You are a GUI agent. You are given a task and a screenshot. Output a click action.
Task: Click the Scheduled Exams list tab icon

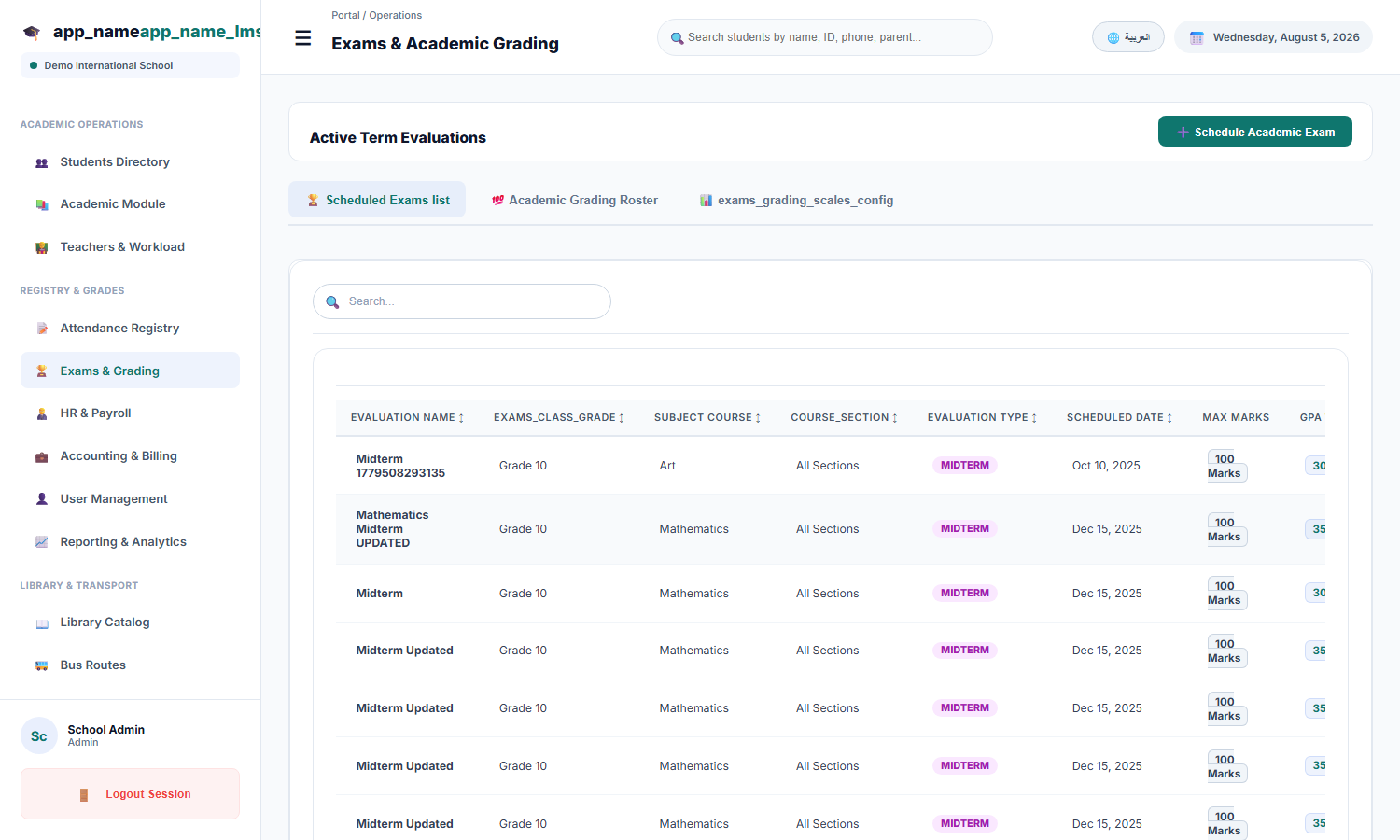314,201
